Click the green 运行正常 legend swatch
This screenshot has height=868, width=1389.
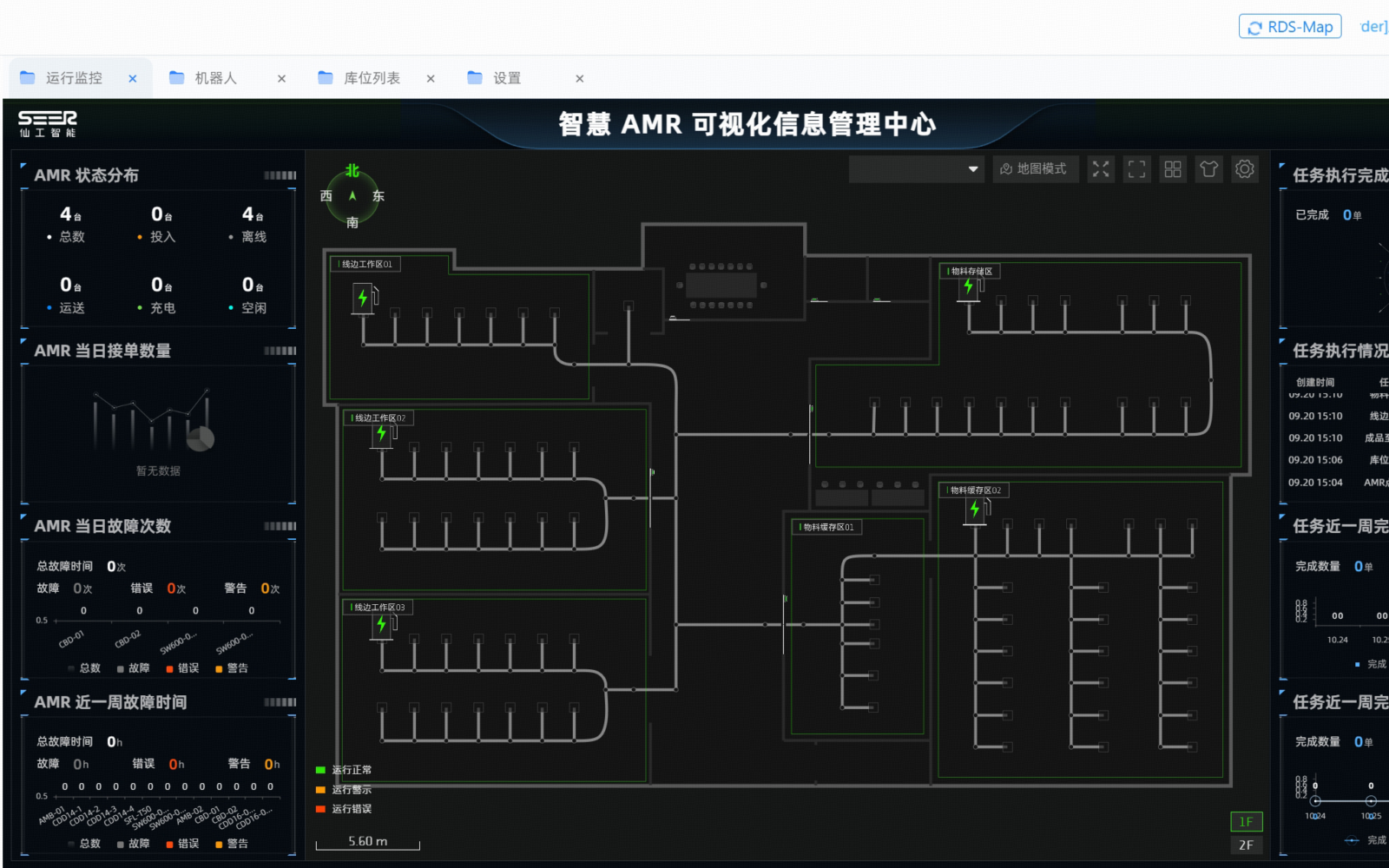tap(320, 770)
